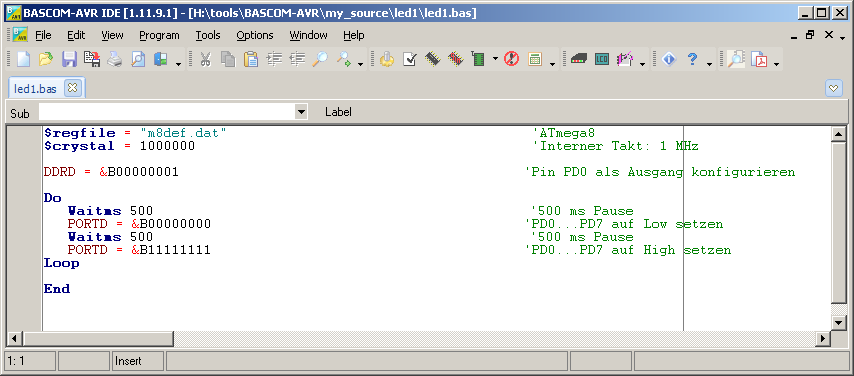
Task: Click the graphic converter pencil icon
Action: coord(624,59)
